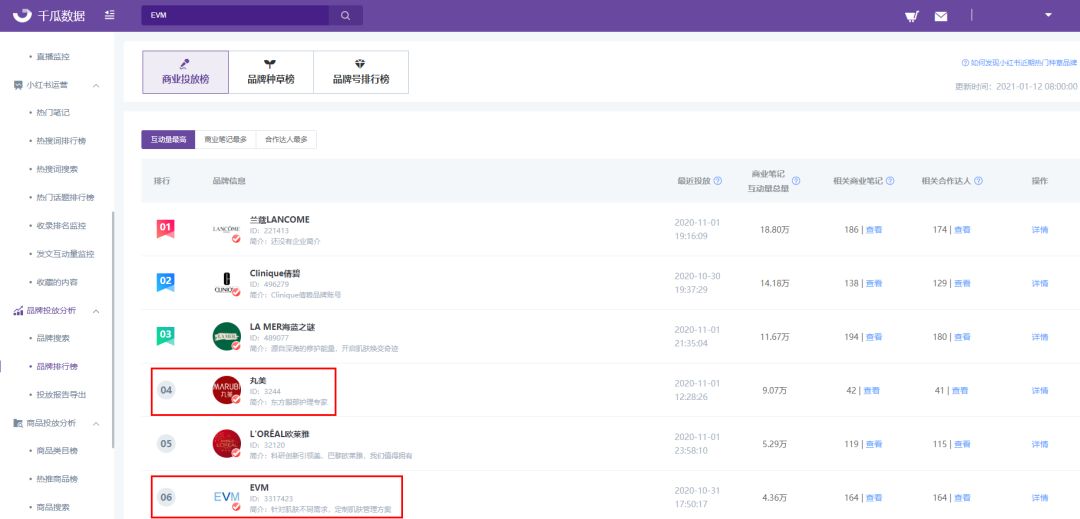Open 详情 for 兰蔻LANCOME
This screenshot has height=519, width=1080.
(1039, 230)
